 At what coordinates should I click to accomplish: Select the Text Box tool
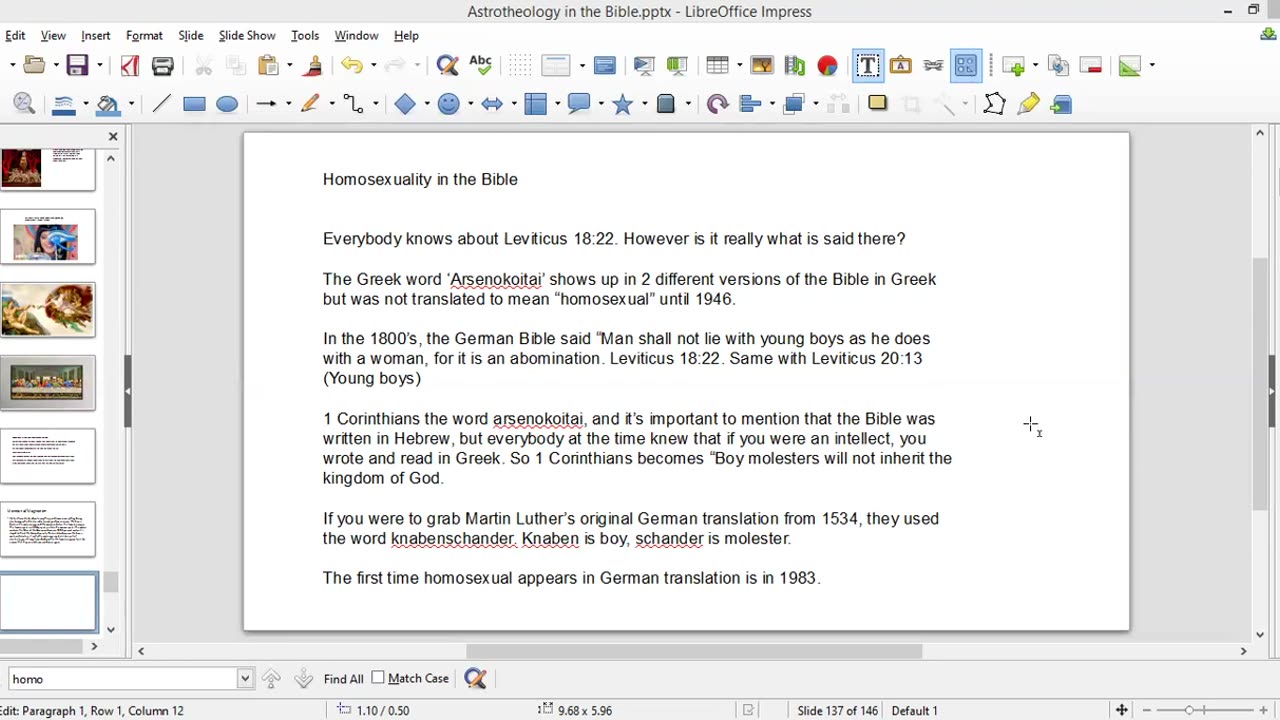pos(867,66)
